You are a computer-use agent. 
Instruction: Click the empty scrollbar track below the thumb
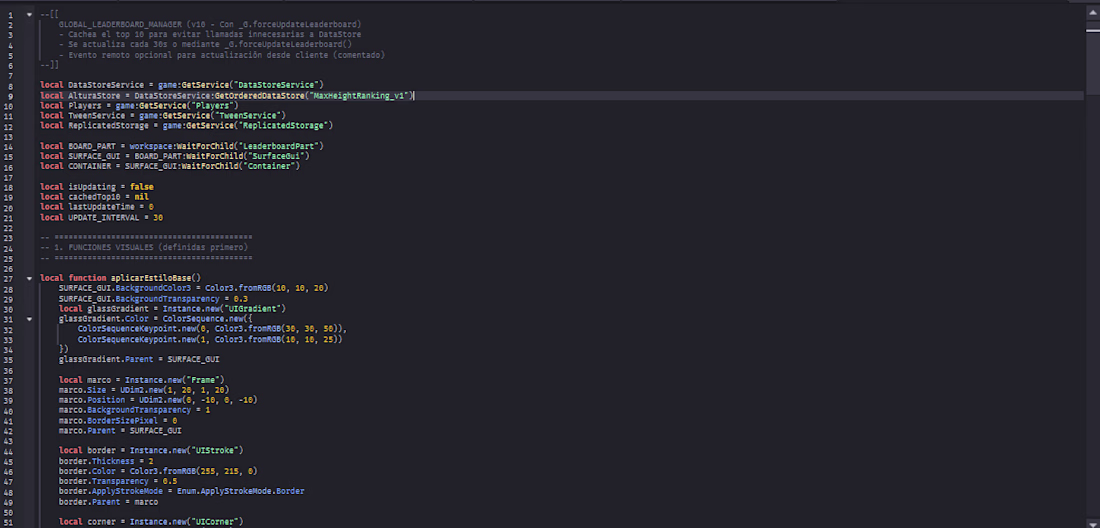click(x=1093, y=300)
